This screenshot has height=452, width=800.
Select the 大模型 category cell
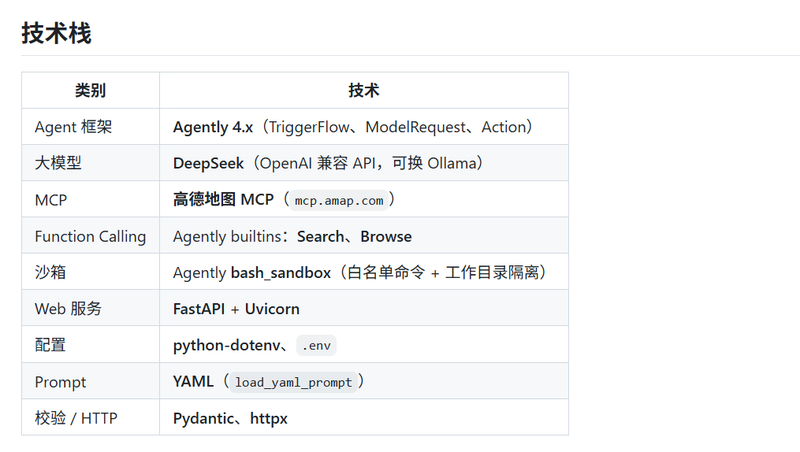tap(90, 163)
